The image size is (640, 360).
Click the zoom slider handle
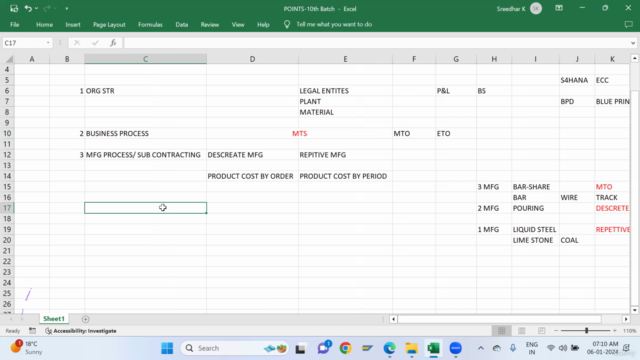tap(587, 331)
